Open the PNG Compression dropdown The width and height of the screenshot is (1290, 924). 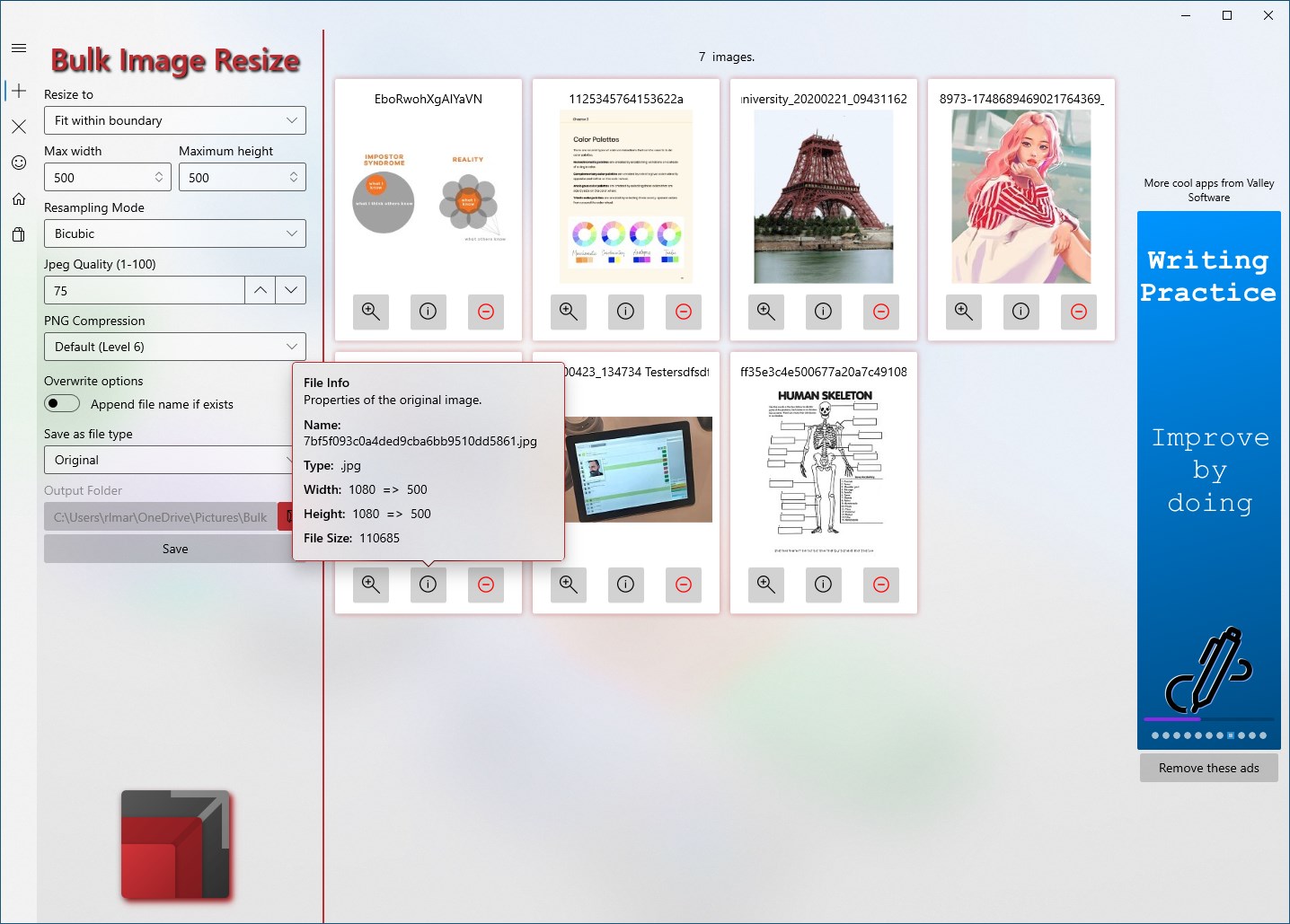175,347
